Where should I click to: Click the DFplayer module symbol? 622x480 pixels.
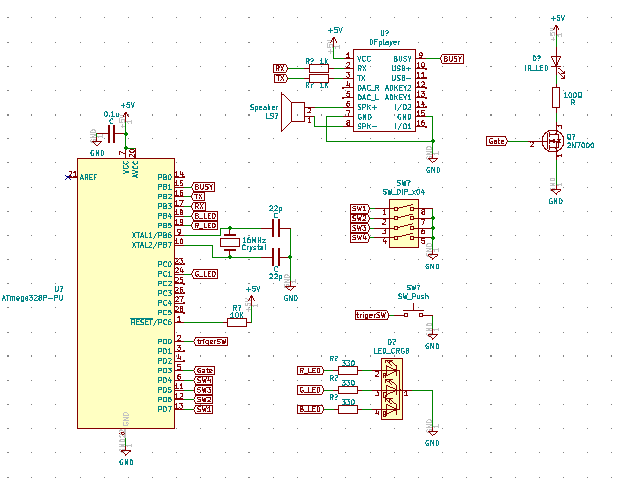point(385,92)
